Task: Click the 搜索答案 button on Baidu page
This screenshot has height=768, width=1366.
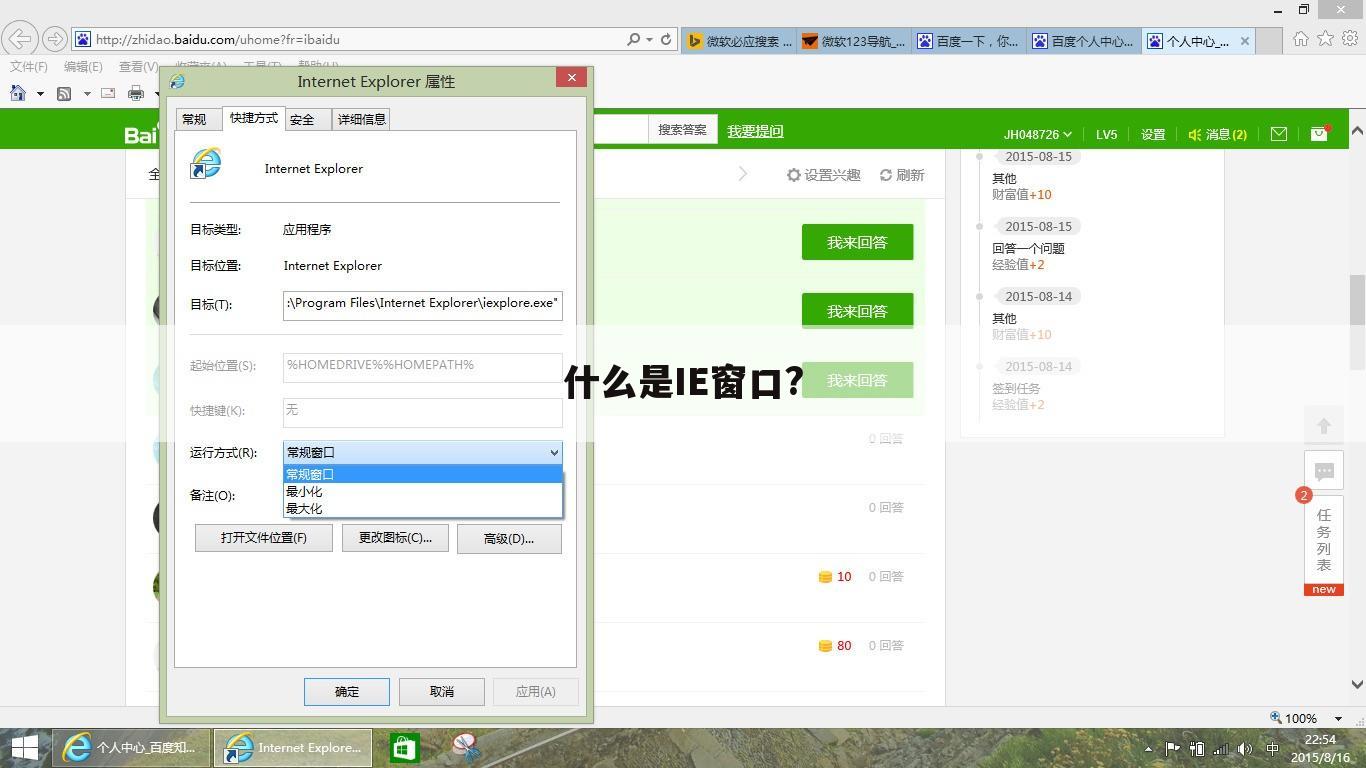Action: click(x=682, y=130)
